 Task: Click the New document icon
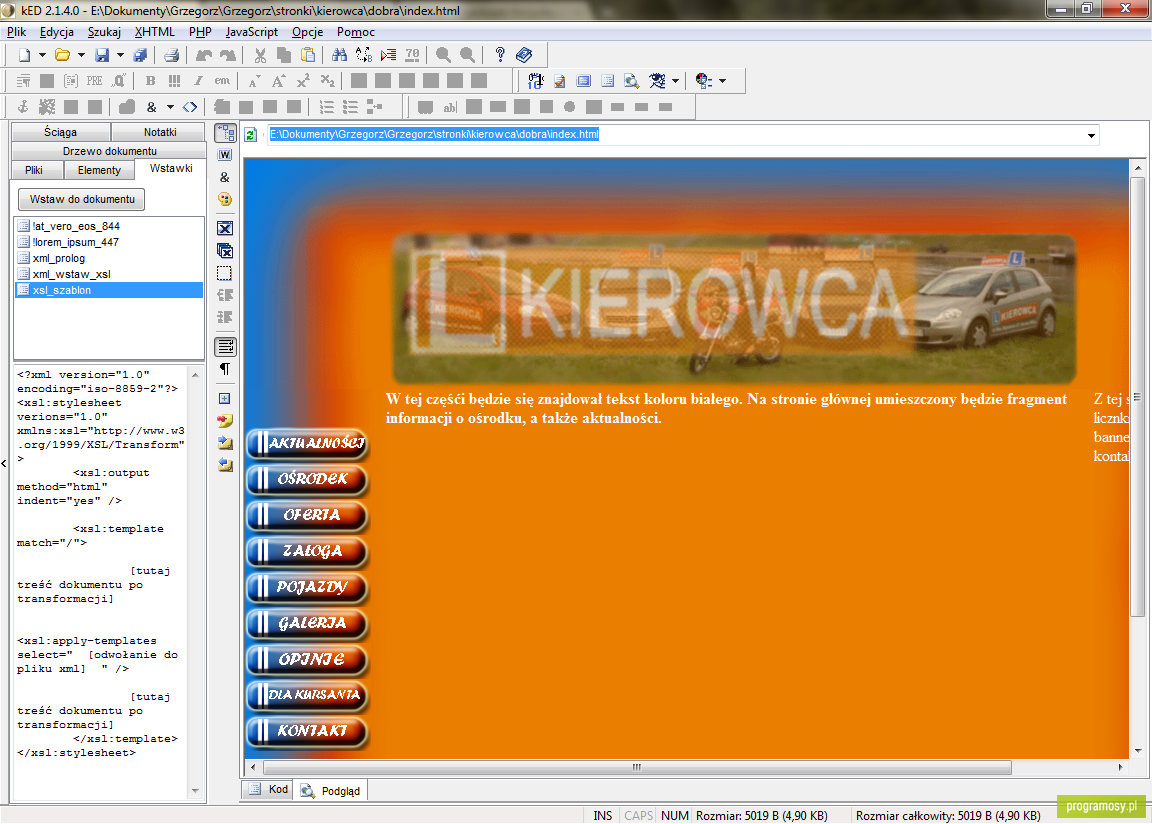coord(24,55)
